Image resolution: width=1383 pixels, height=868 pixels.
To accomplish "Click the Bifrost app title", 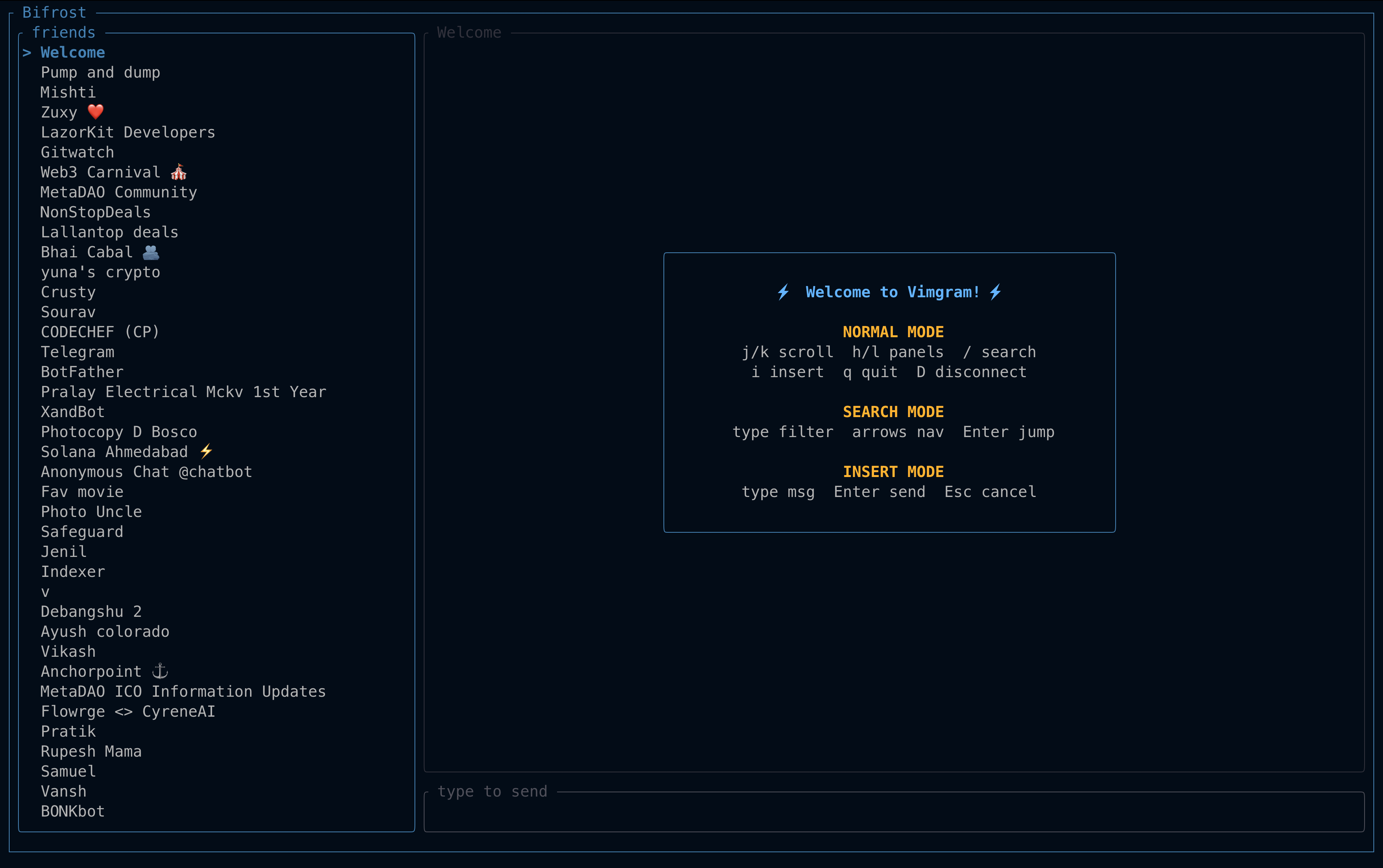I will click(x=55, y=12).
